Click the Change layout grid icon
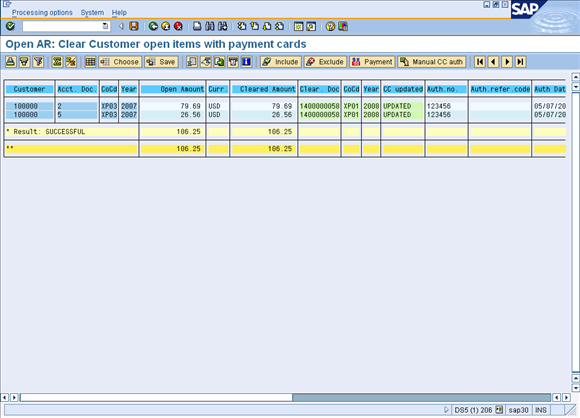Screen dimensions: 580x418 pyautogui.click(x=90, y=62)
